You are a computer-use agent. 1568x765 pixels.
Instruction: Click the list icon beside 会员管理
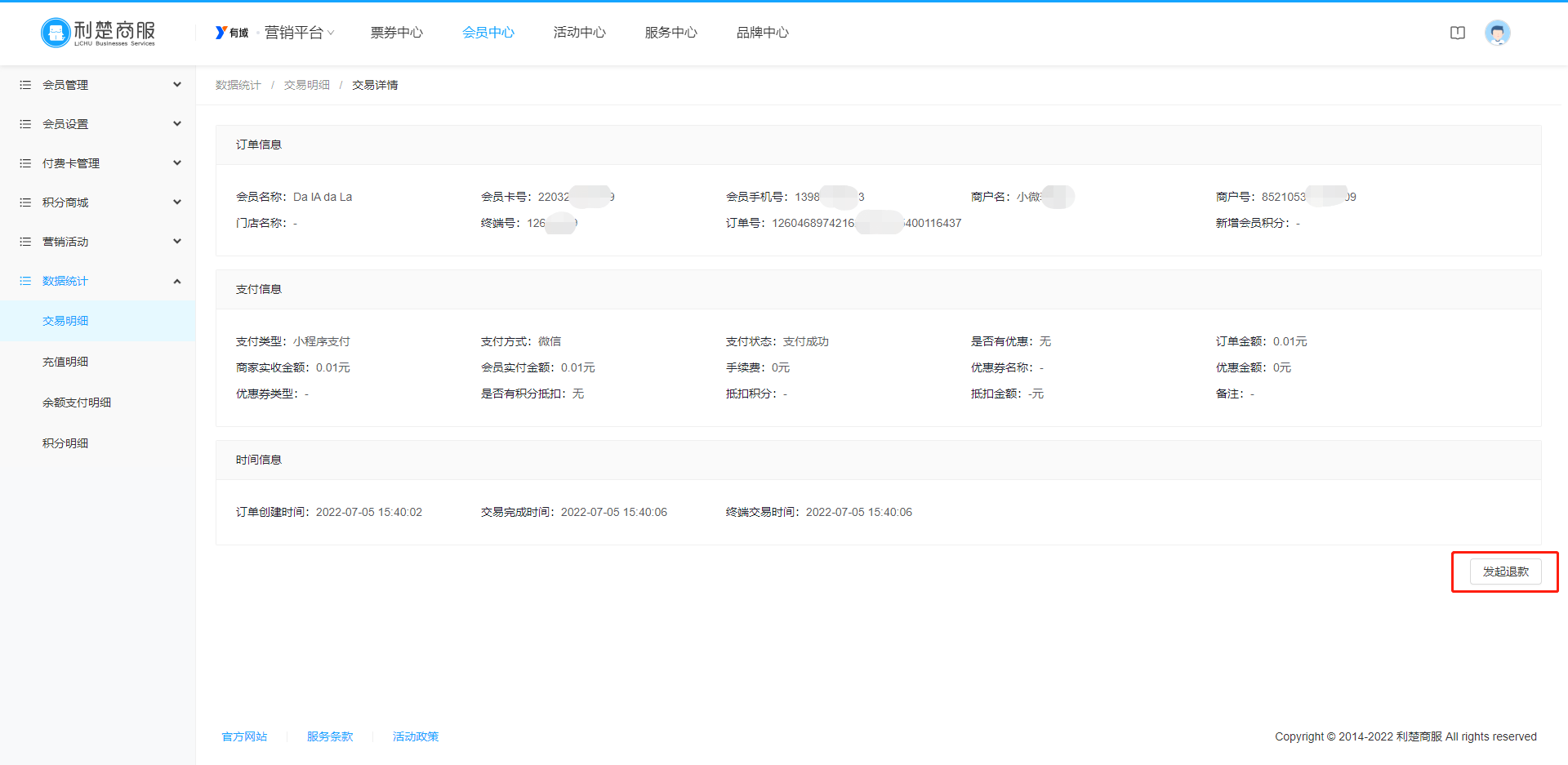[x=25, y=85]
